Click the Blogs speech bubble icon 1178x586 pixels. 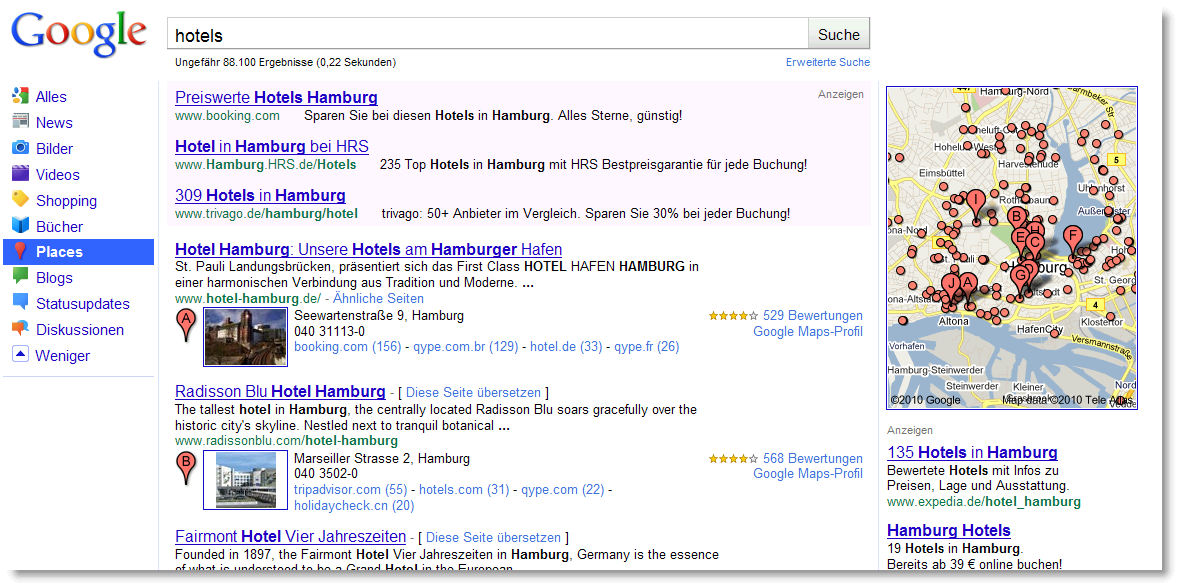click(20, 276)
